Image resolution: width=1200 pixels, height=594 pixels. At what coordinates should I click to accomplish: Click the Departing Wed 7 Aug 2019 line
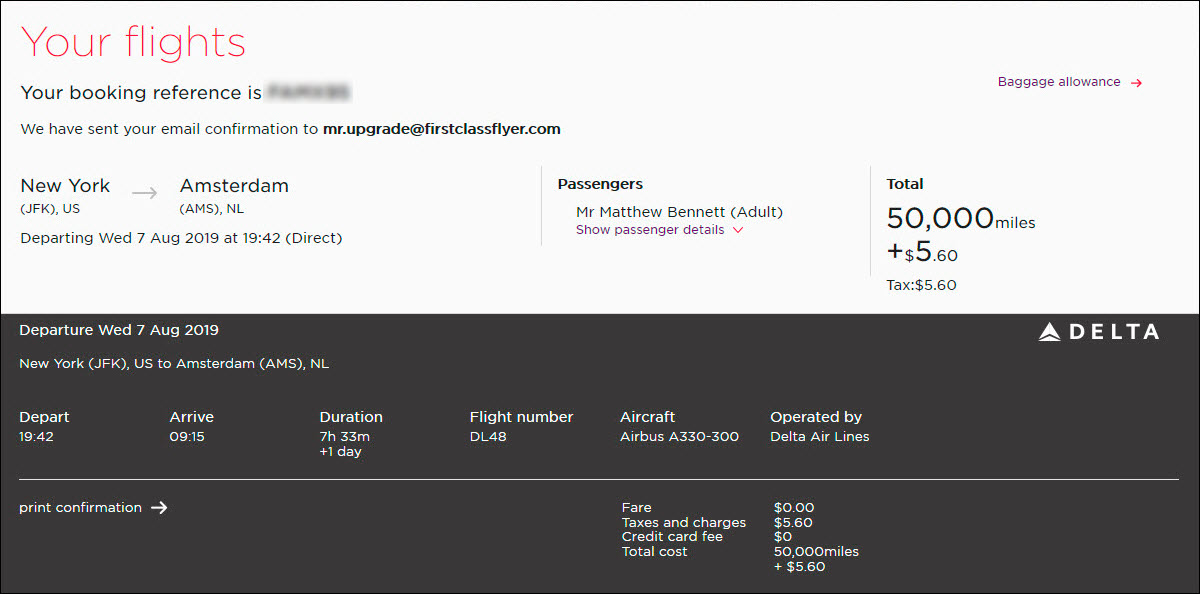point(181,238)
